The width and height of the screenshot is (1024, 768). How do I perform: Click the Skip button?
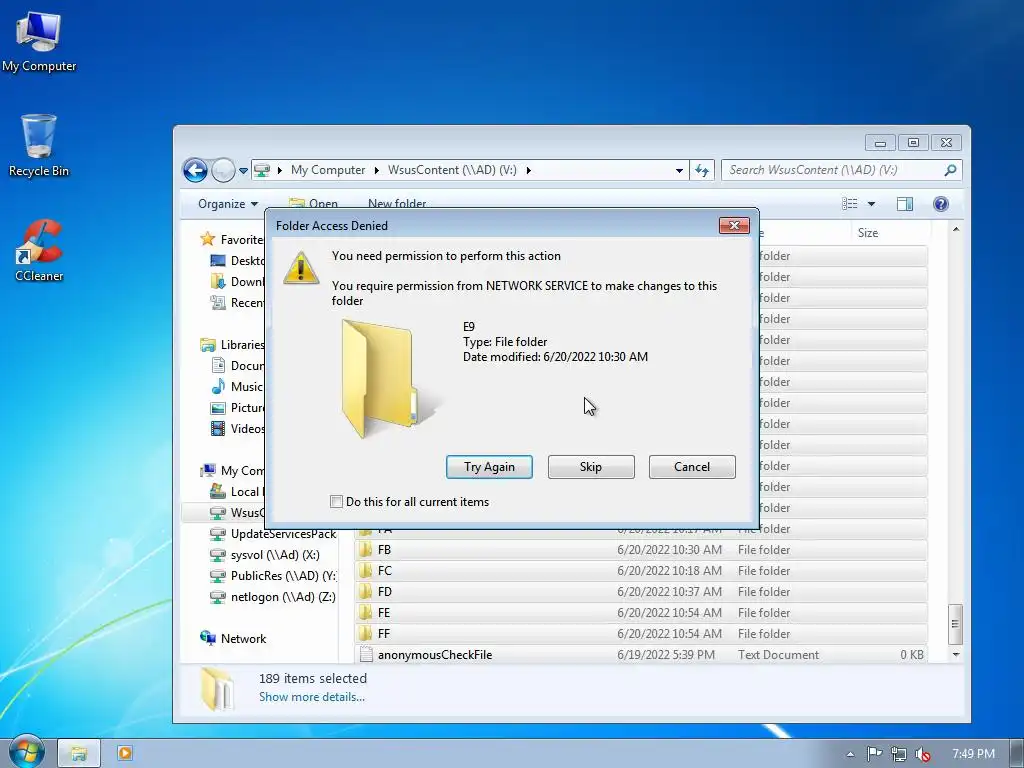(591, 467)
